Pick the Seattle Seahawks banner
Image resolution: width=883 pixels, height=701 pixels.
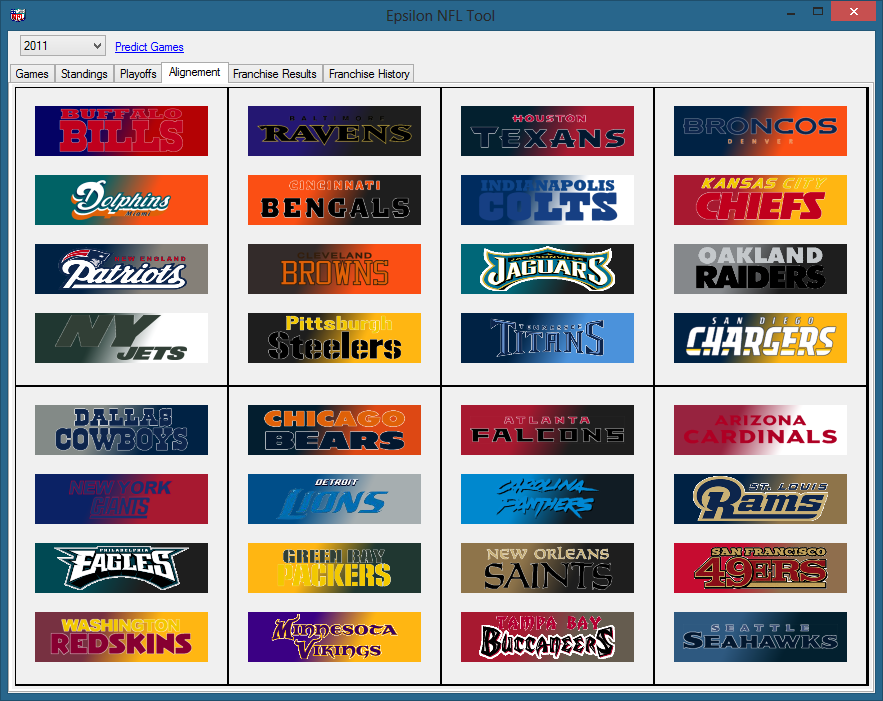coord(760,637)
